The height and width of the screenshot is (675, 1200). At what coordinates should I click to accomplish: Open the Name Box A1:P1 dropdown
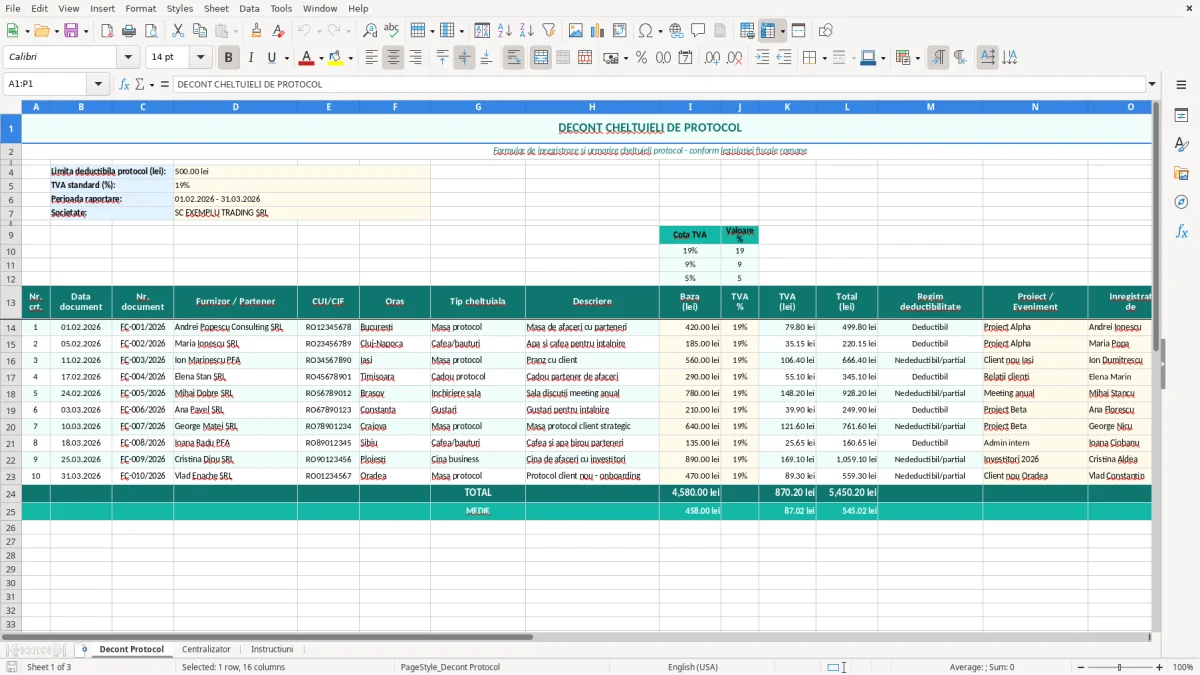(98, 85)
